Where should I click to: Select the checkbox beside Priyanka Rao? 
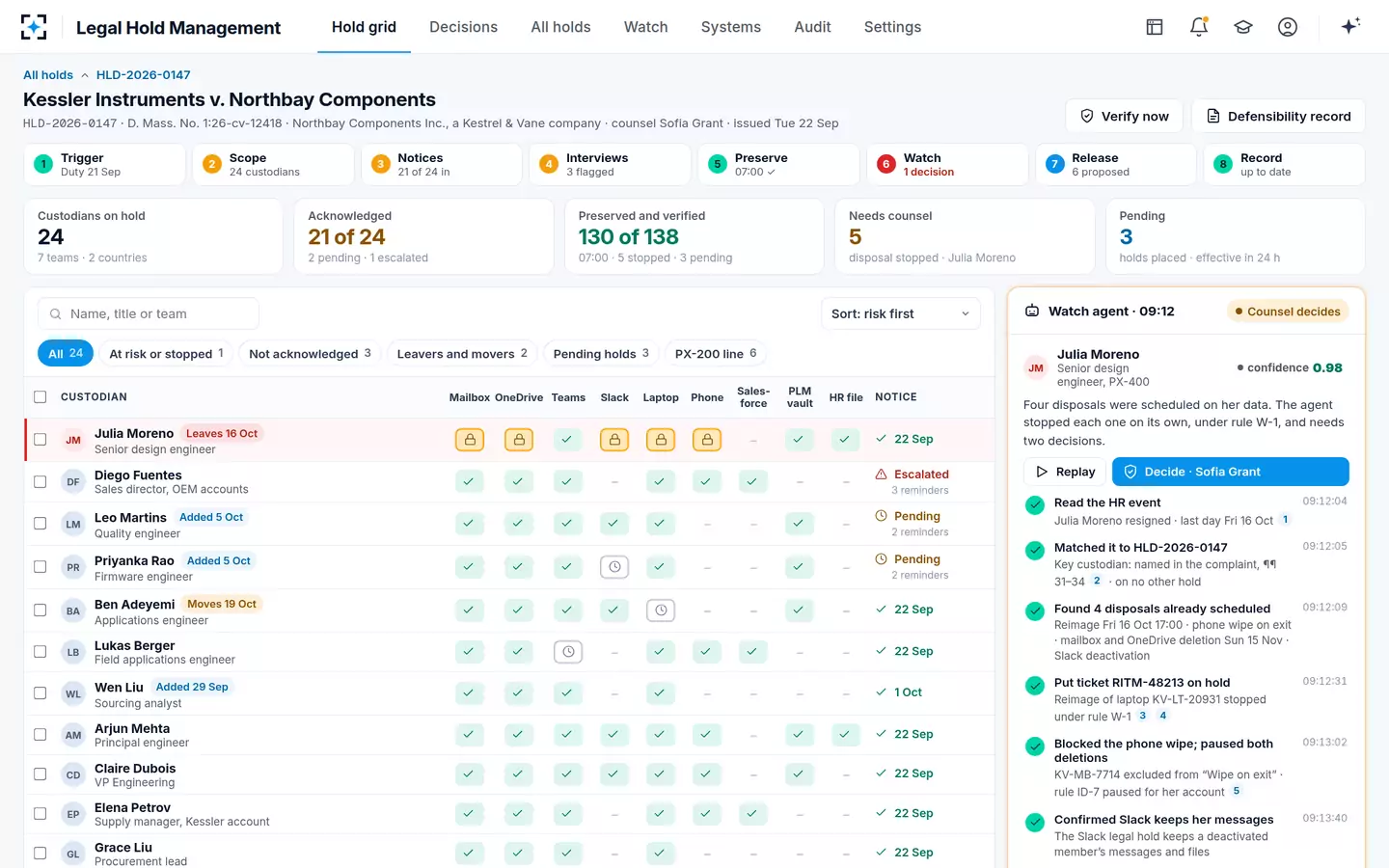tap(40, 567)
